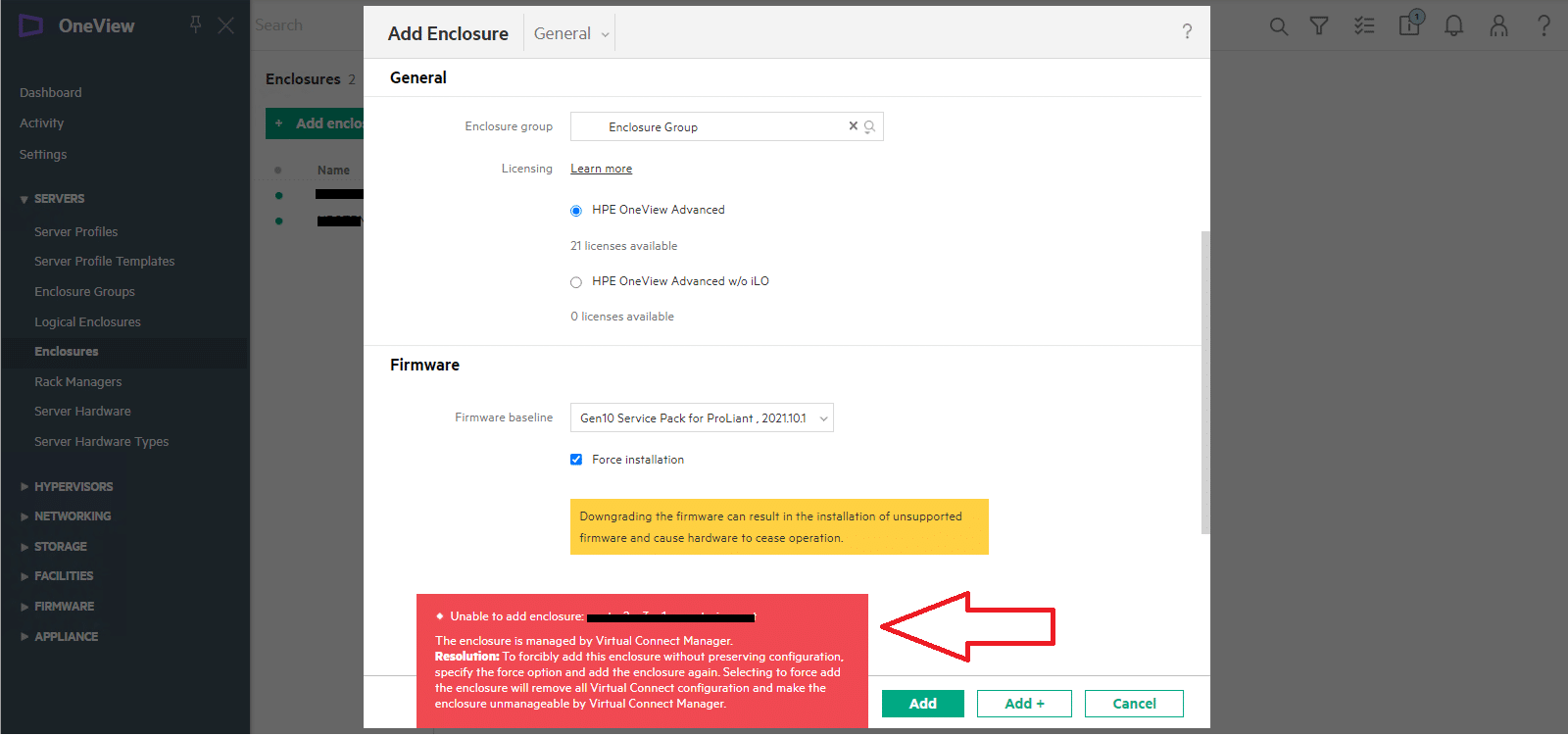Close the main menu with X icon
Image resolution: width=1568 pixels, height=736 pixels.
click(225, 25)
